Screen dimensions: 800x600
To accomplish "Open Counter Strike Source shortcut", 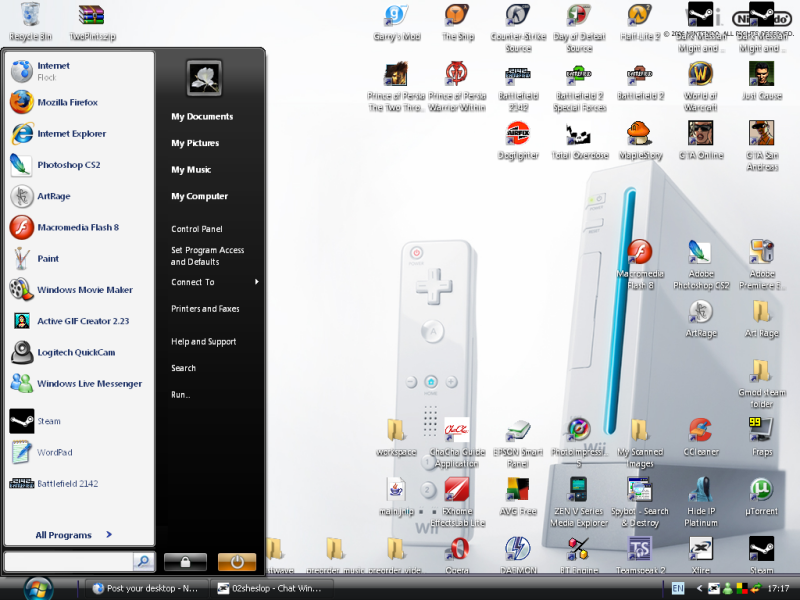I will 518,28.
